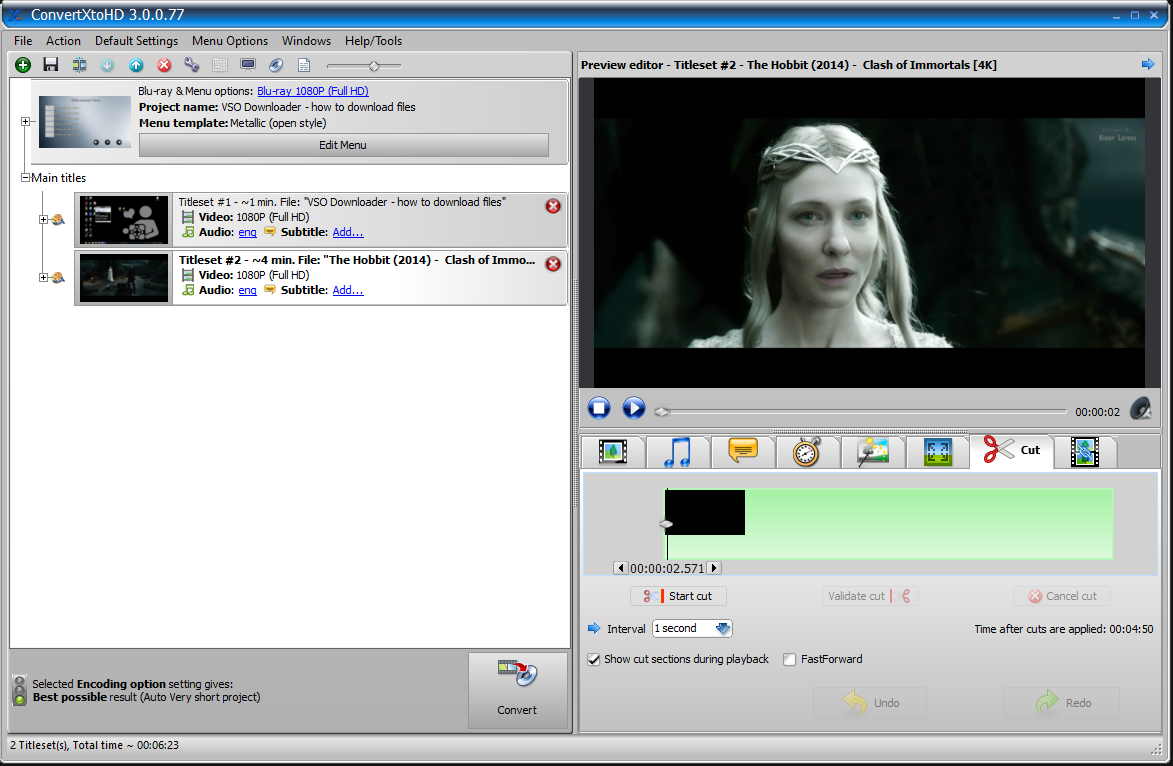Click the speaker volume icon in preview

pyautogui.click(x=1141, y=409)
